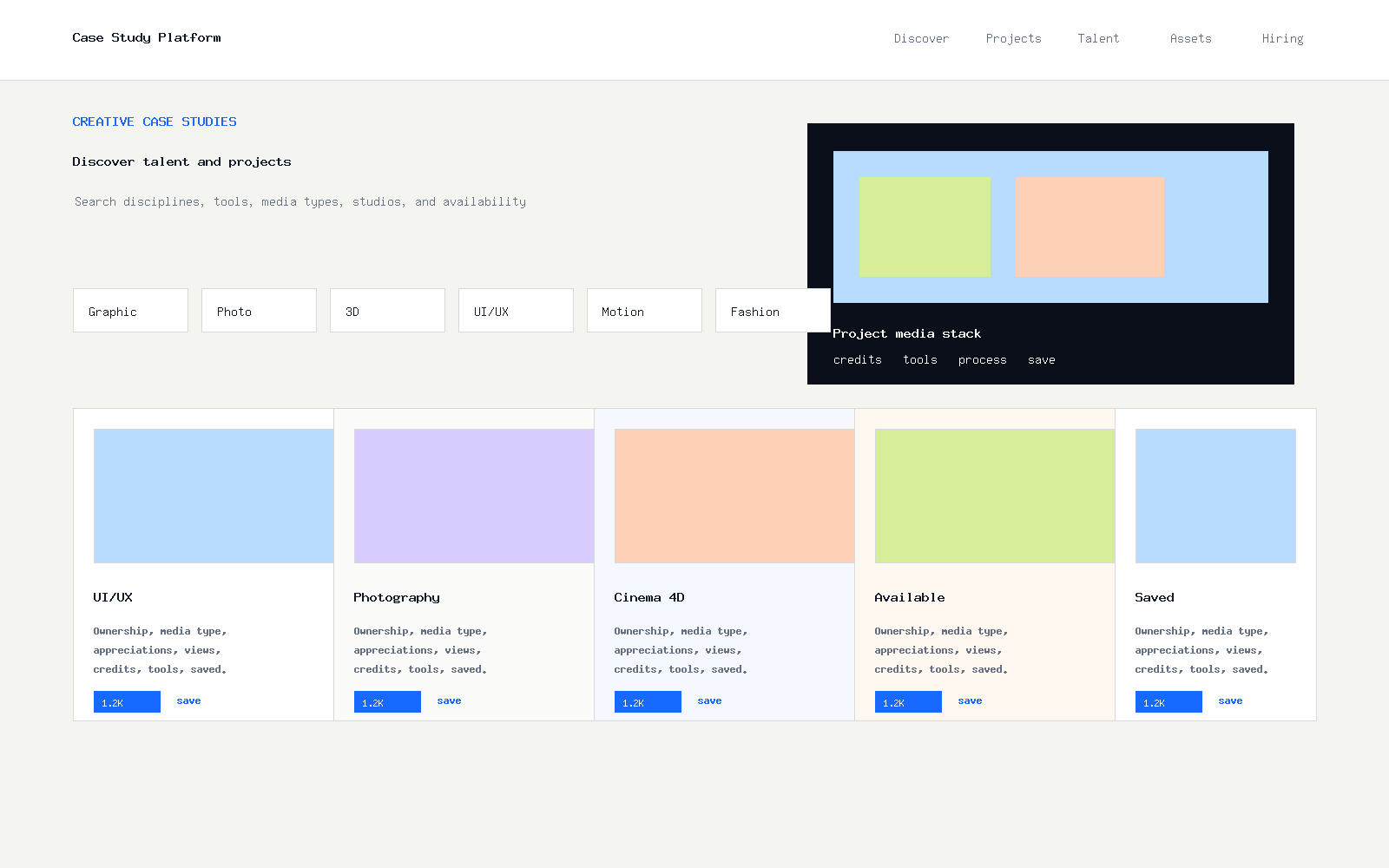Click the Cinema 4D card title
This screenshot has width=1389, height=868.
(x=649, y=597)
